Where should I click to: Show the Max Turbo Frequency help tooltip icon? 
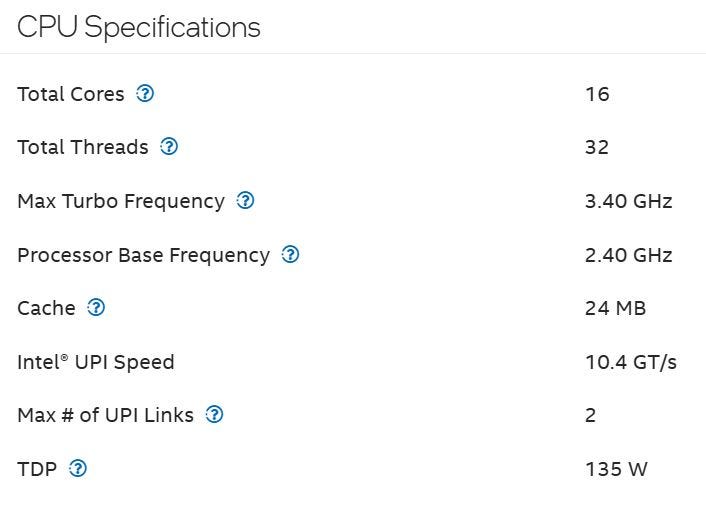click(245, 201)
